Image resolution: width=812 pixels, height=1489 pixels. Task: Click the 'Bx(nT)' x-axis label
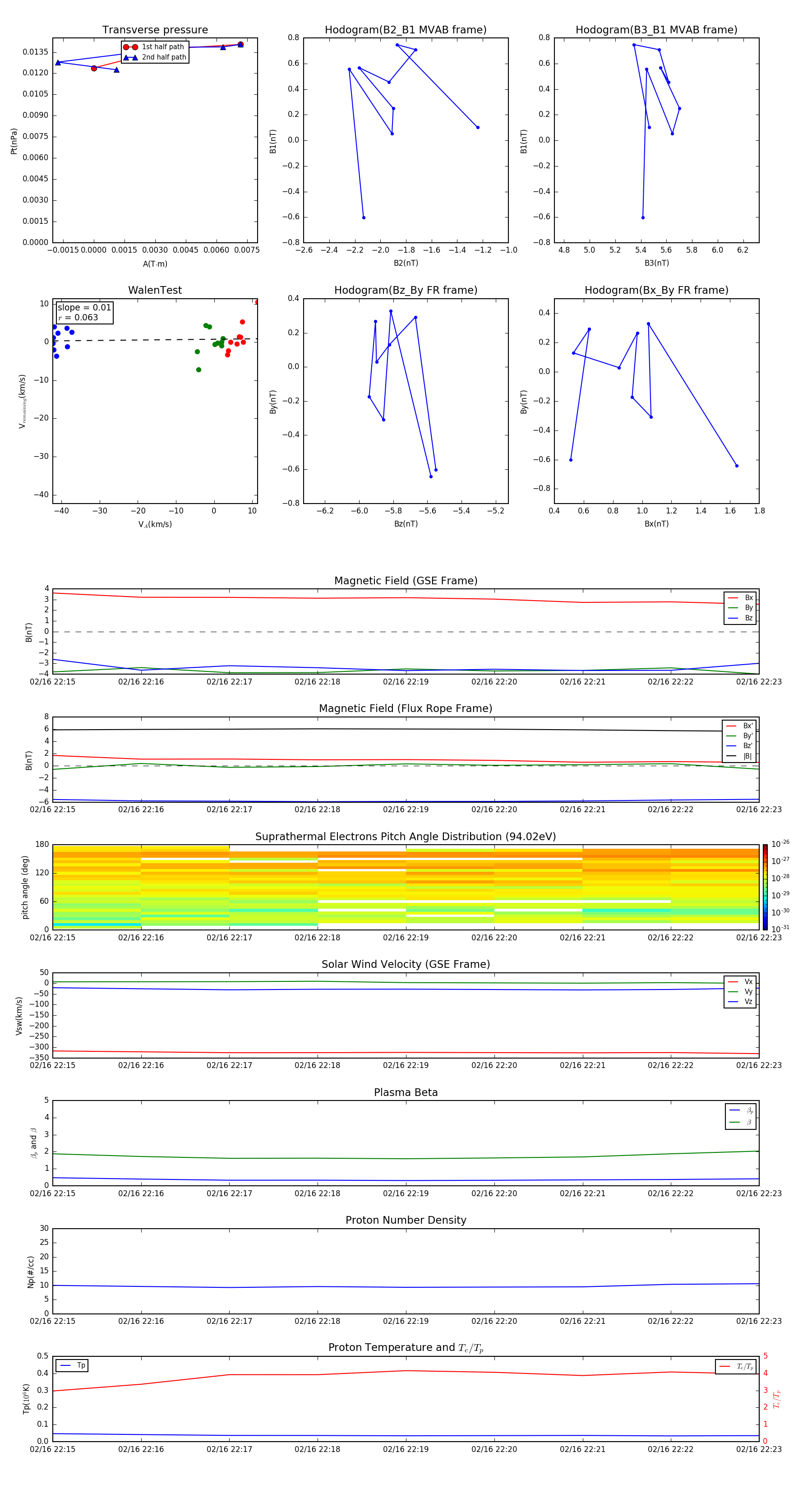[x=656, y=524]
